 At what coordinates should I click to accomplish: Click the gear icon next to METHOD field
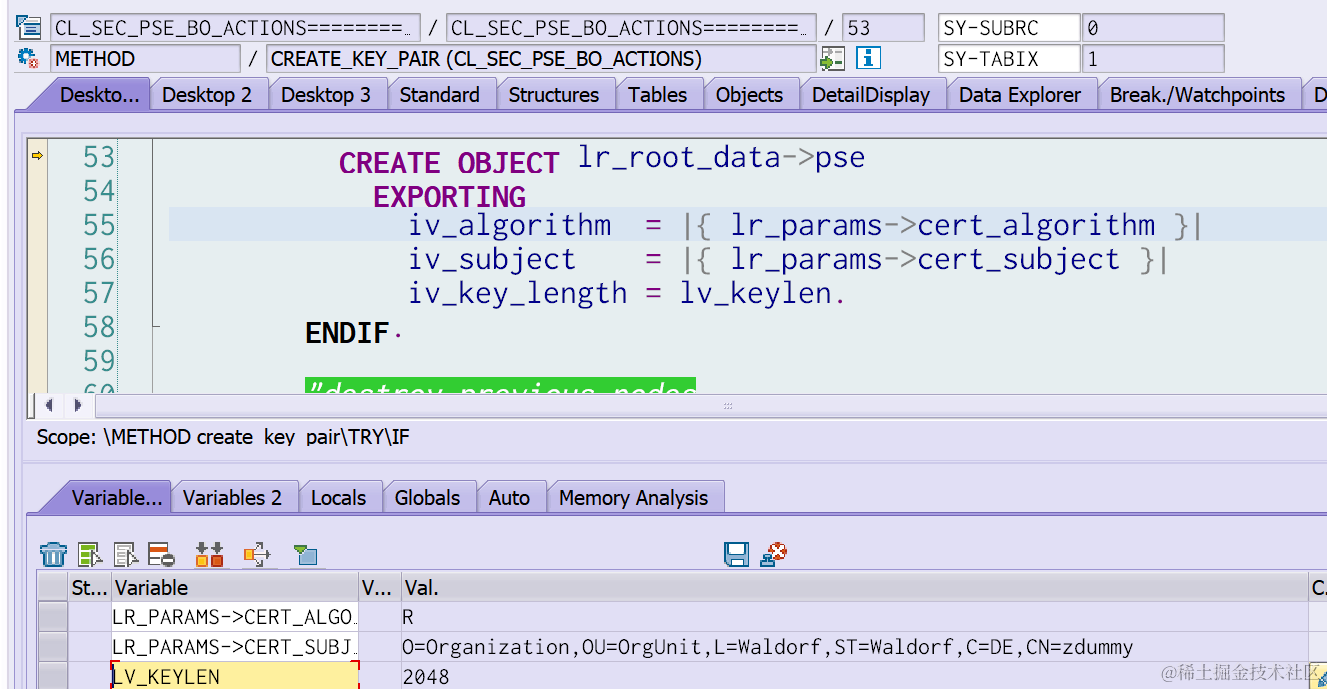(x=28, y=58)
